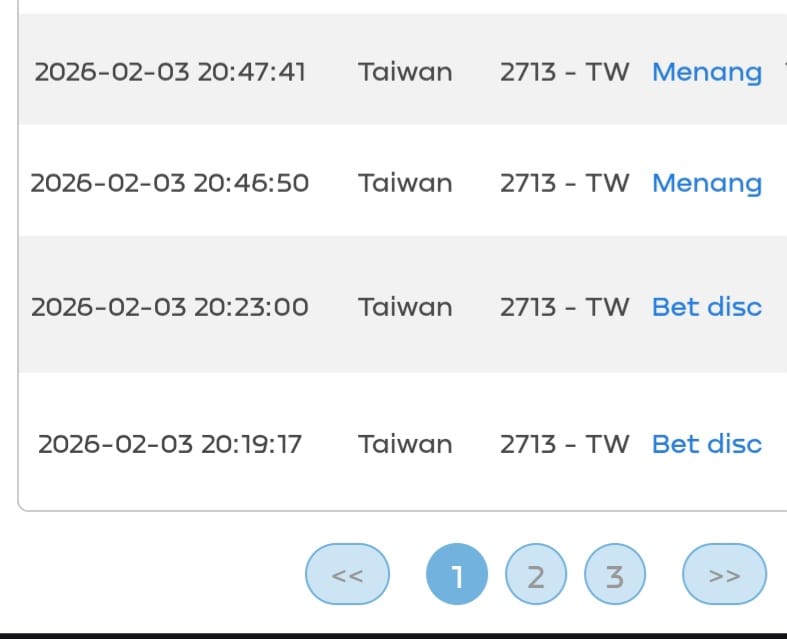Go to page 2 of results
This screenshot has width=787, height=639.
click(536, 576)
